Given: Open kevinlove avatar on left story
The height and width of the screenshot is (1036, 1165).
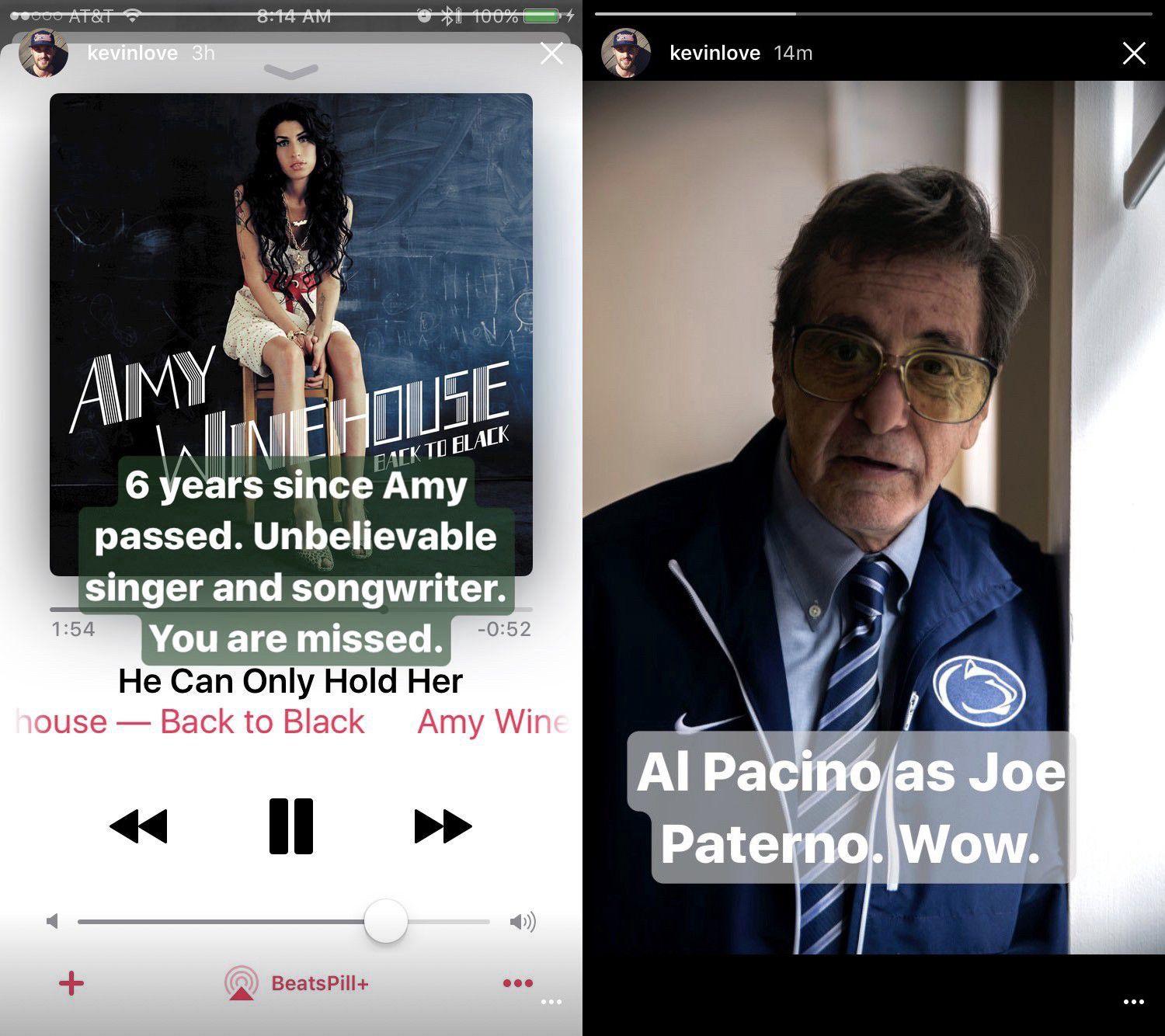Looking at the screenshot, I should click(43, 54).
